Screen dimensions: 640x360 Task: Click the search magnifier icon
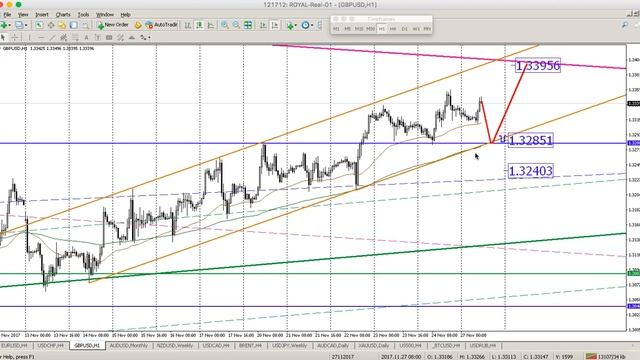pos(625,25)
